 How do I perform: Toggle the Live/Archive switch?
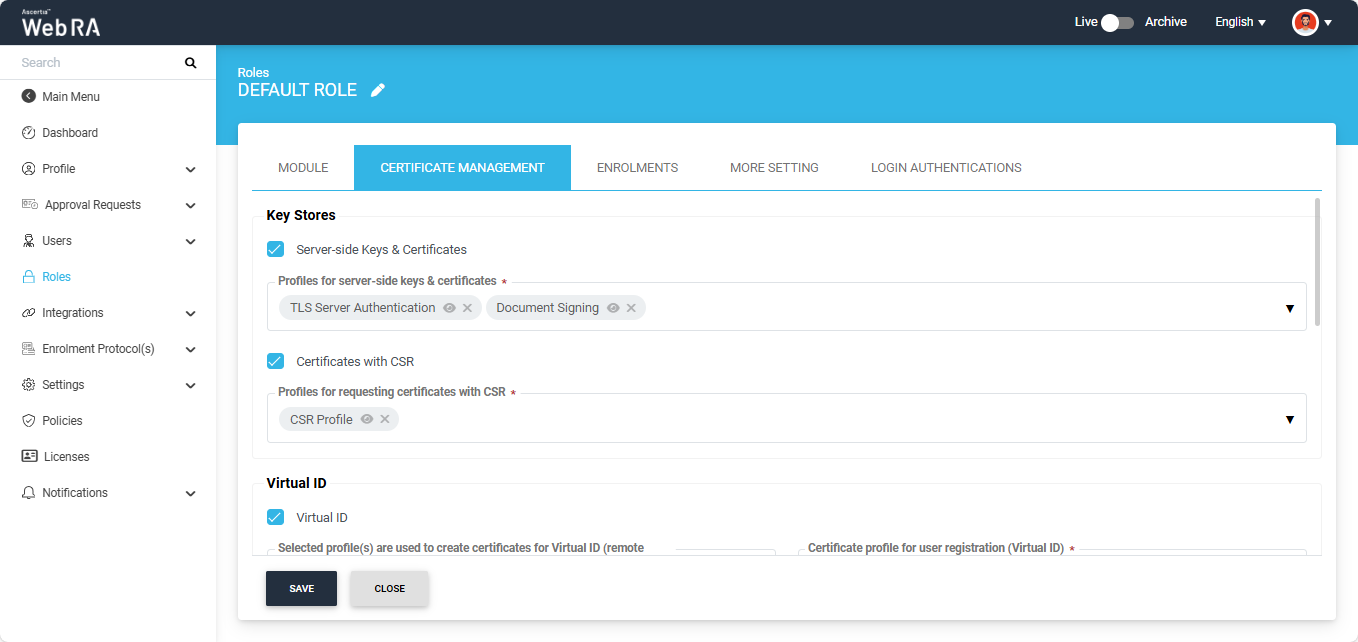click(x=1117, y=22)
